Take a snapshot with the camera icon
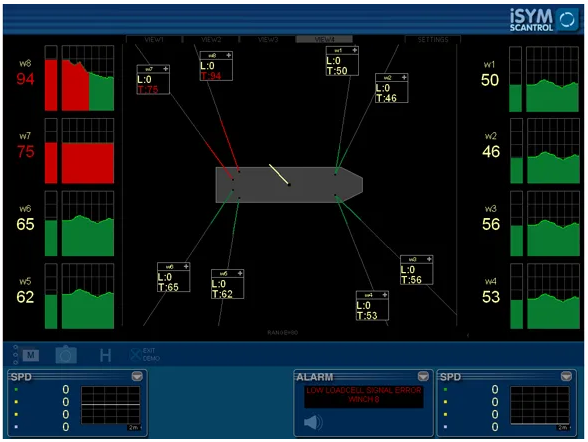Viewport: 588px width, 442px height. pos(66,355)
